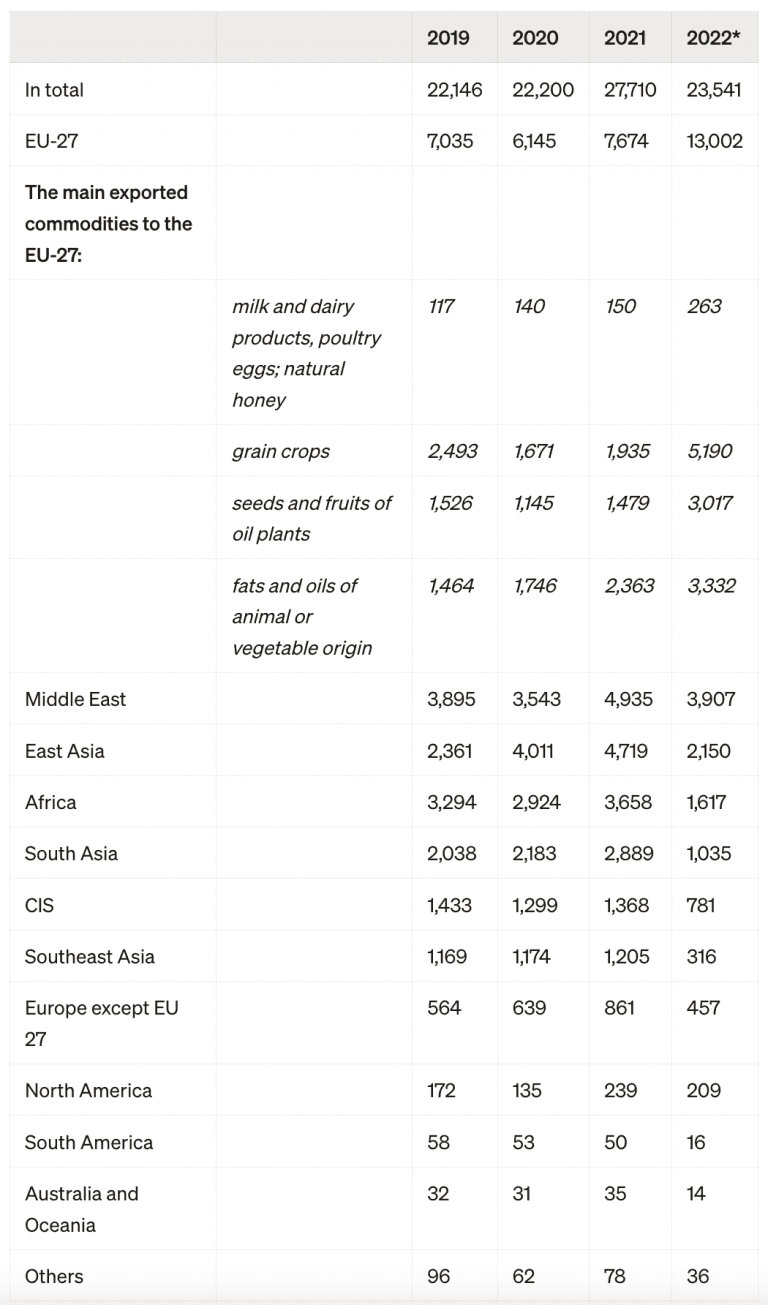Select the 2022* column header
Viewport: 768px width, 1305px height.
click(713, 38)
